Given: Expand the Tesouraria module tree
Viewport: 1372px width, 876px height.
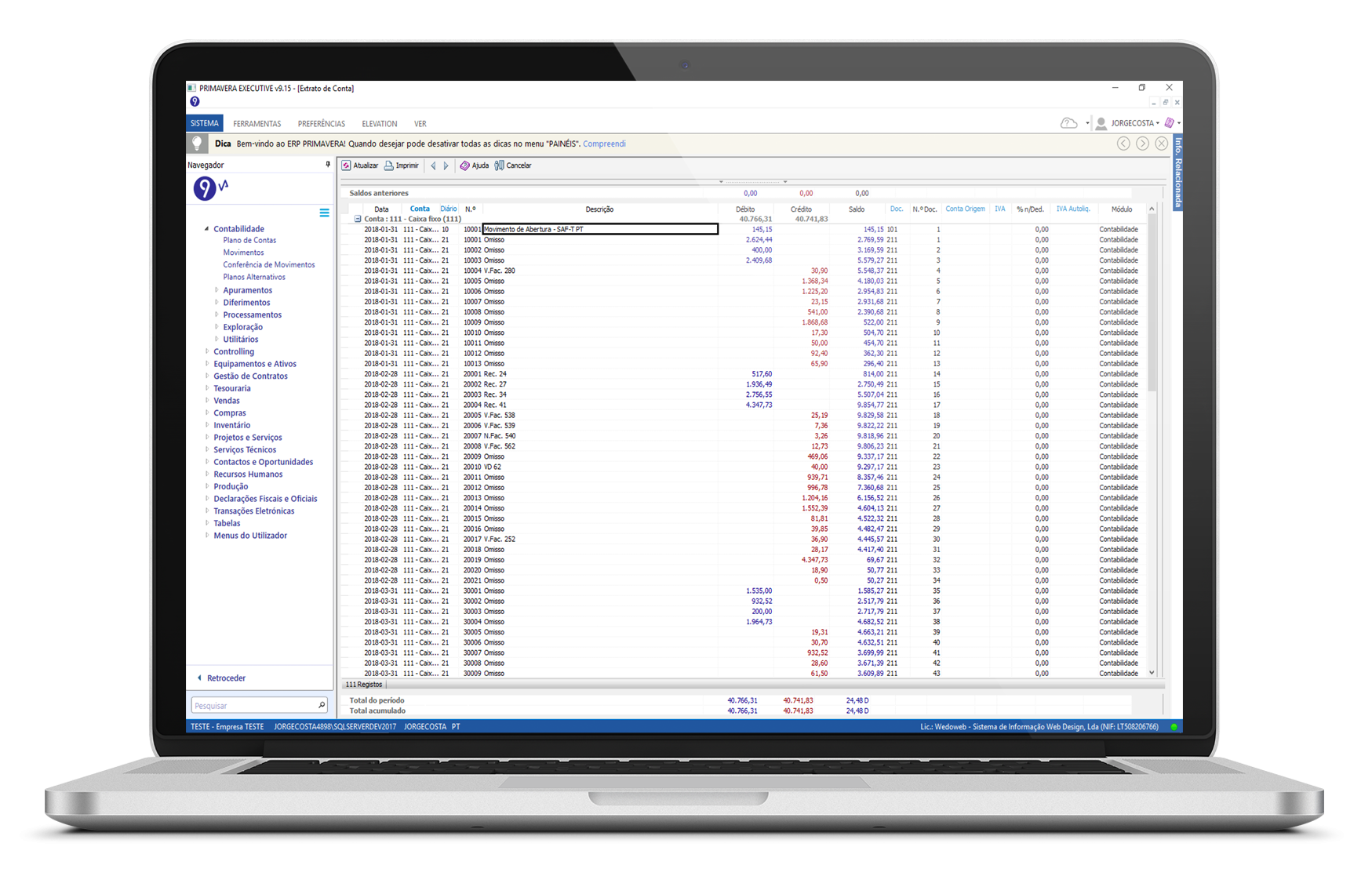Looking at the screenshot, I should point(207,388).
